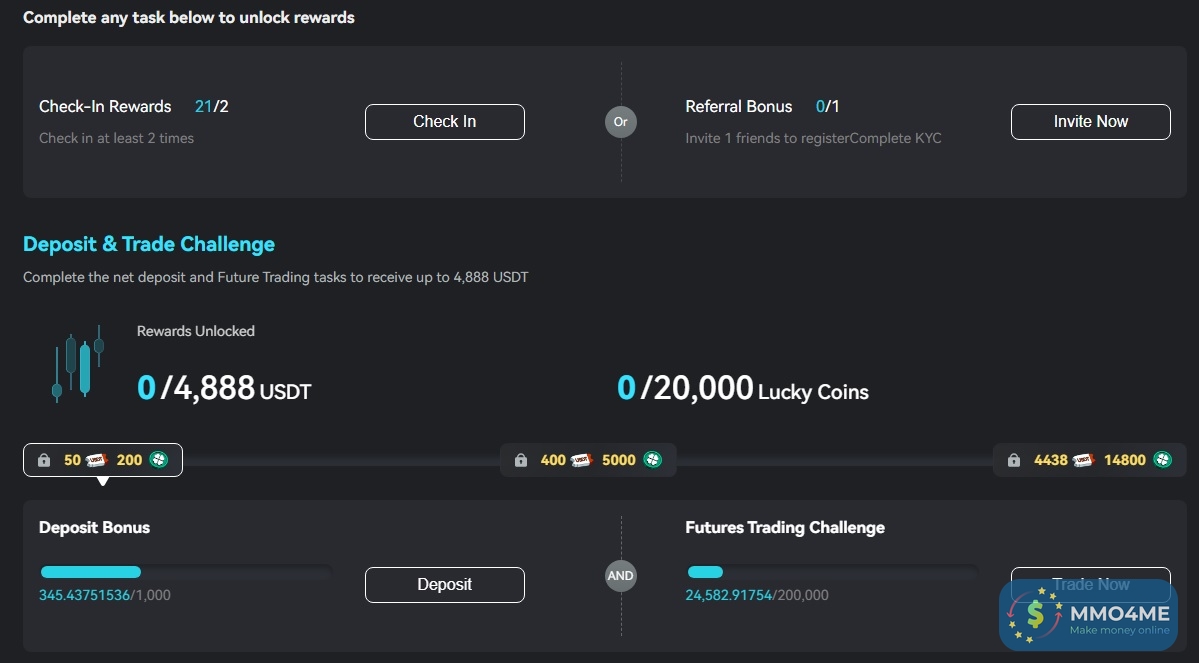Image resolution: width=1199 pixels, height=663 pixels.
Task: Click the lock icon on the 400 tier
Action: 520,460
